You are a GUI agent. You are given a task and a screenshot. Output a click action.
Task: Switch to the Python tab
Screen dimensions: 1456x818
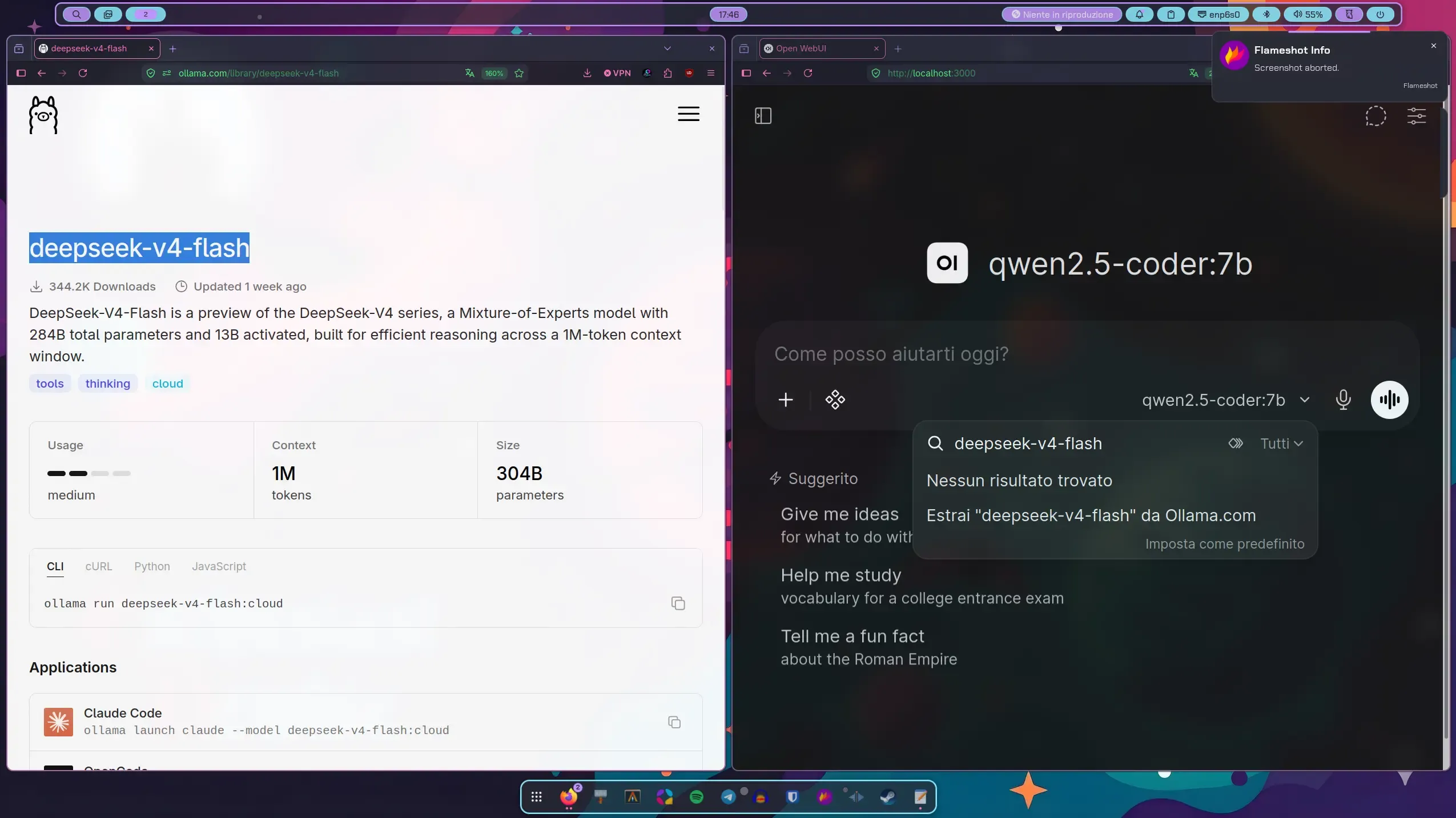[152, 566]
